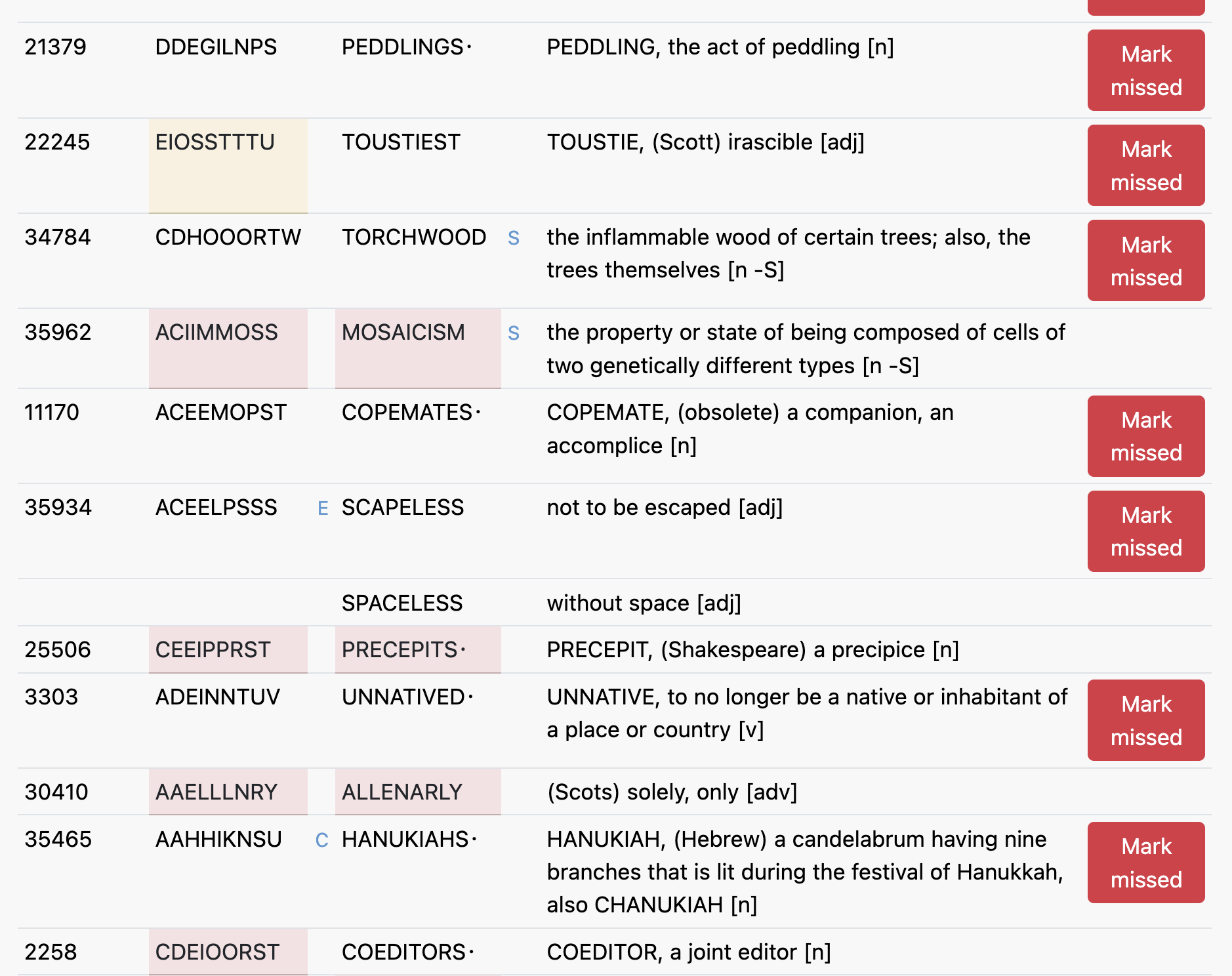This screenshot has height=976, width=1232.
Task: Mark COPEMATES as missed
Action: click(x=1145, y=436)
